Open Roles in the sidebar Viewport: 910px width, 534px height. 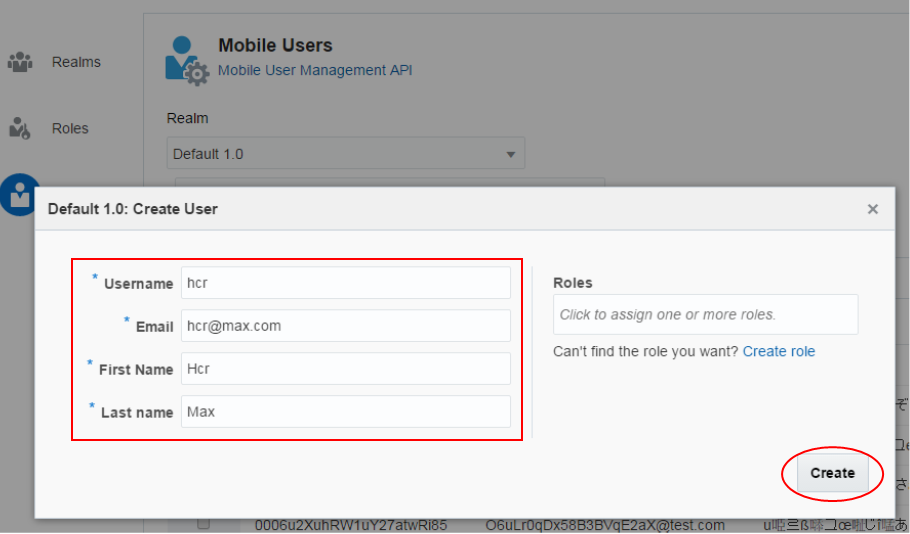point(70,128)
